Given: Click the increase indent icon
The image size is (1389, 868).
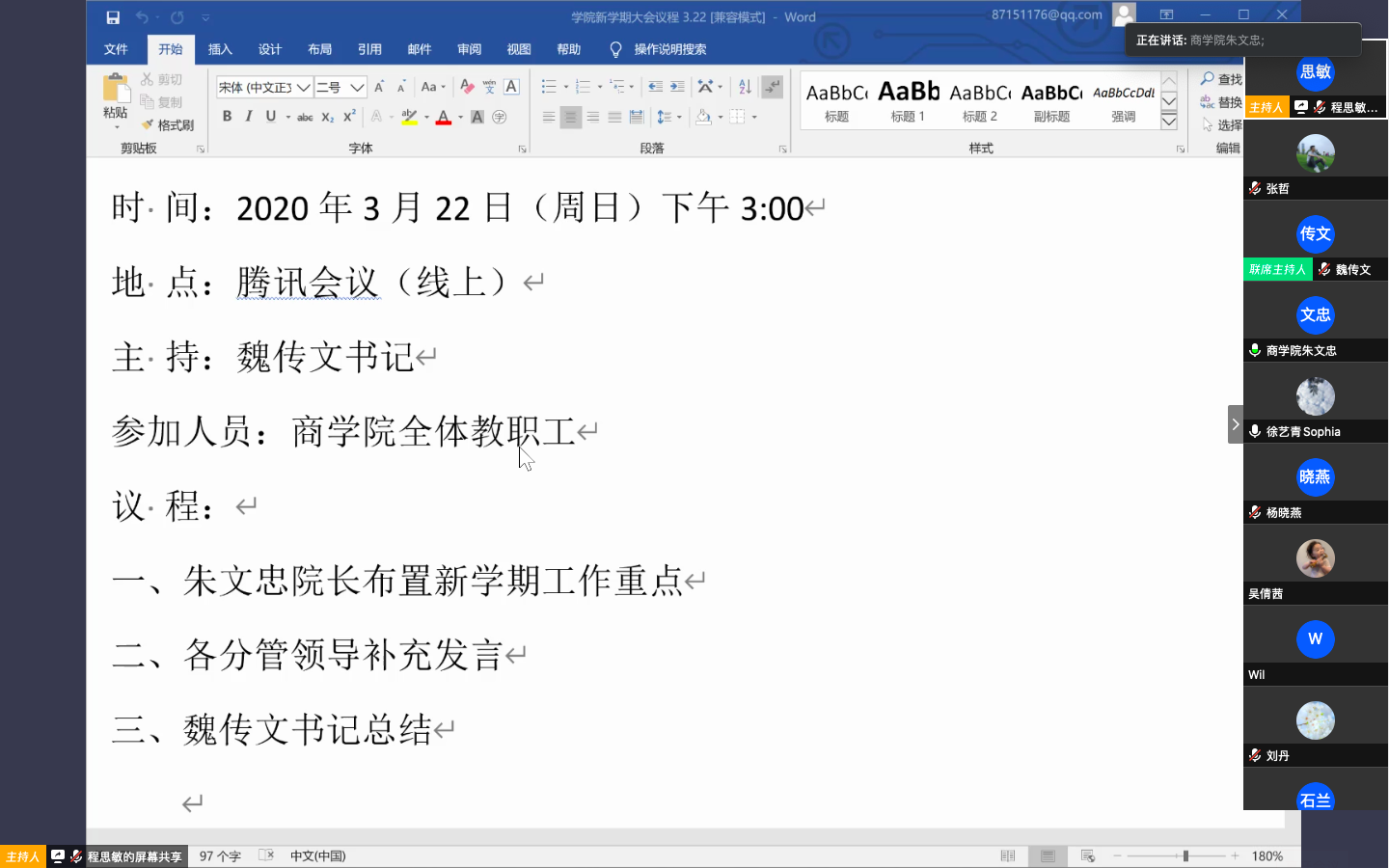Looking at the screenshot, I should pyautogui.click(x=677, y=87).
